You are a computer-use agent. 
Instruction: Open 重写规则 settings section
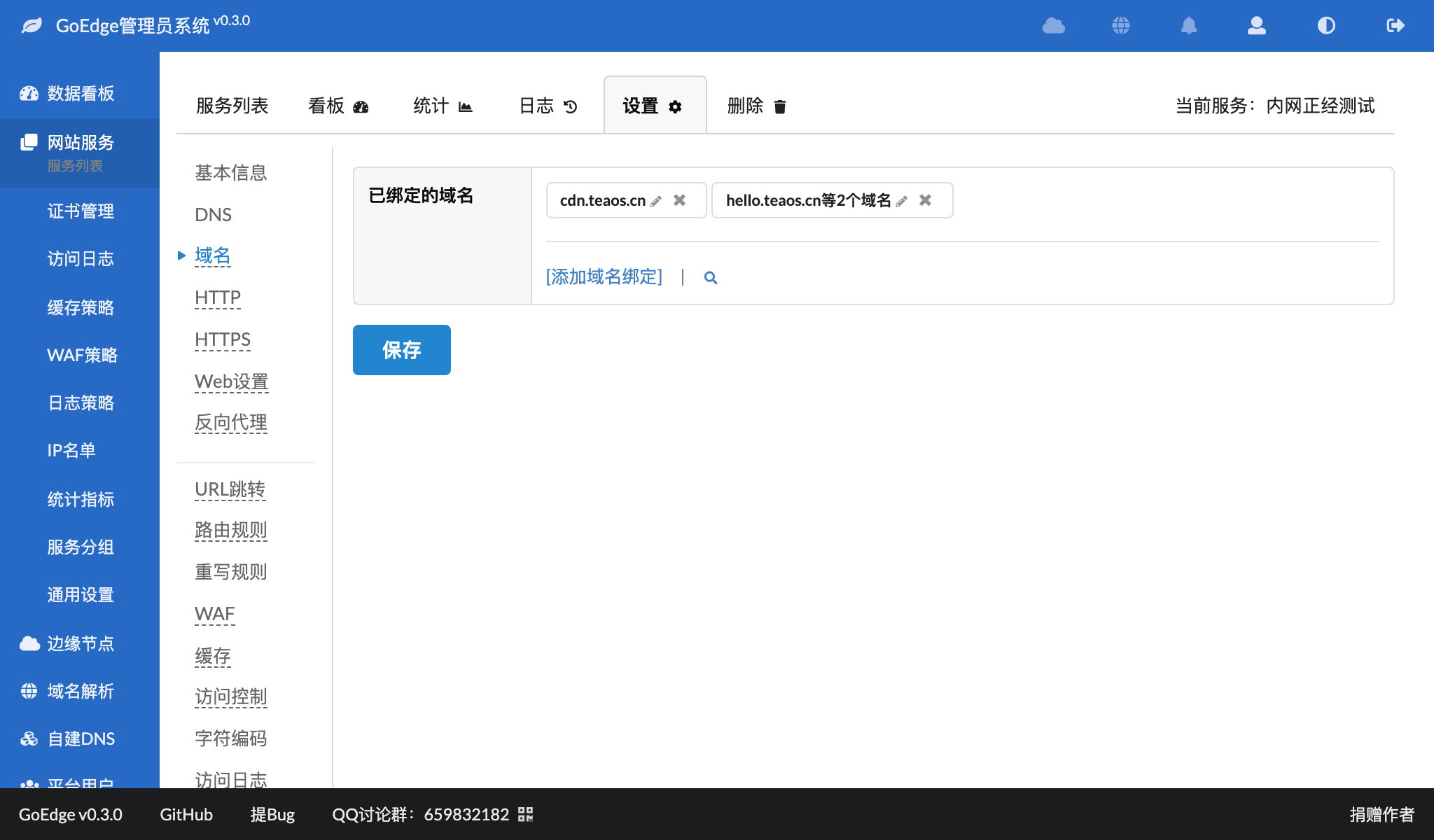coord(231,573)
